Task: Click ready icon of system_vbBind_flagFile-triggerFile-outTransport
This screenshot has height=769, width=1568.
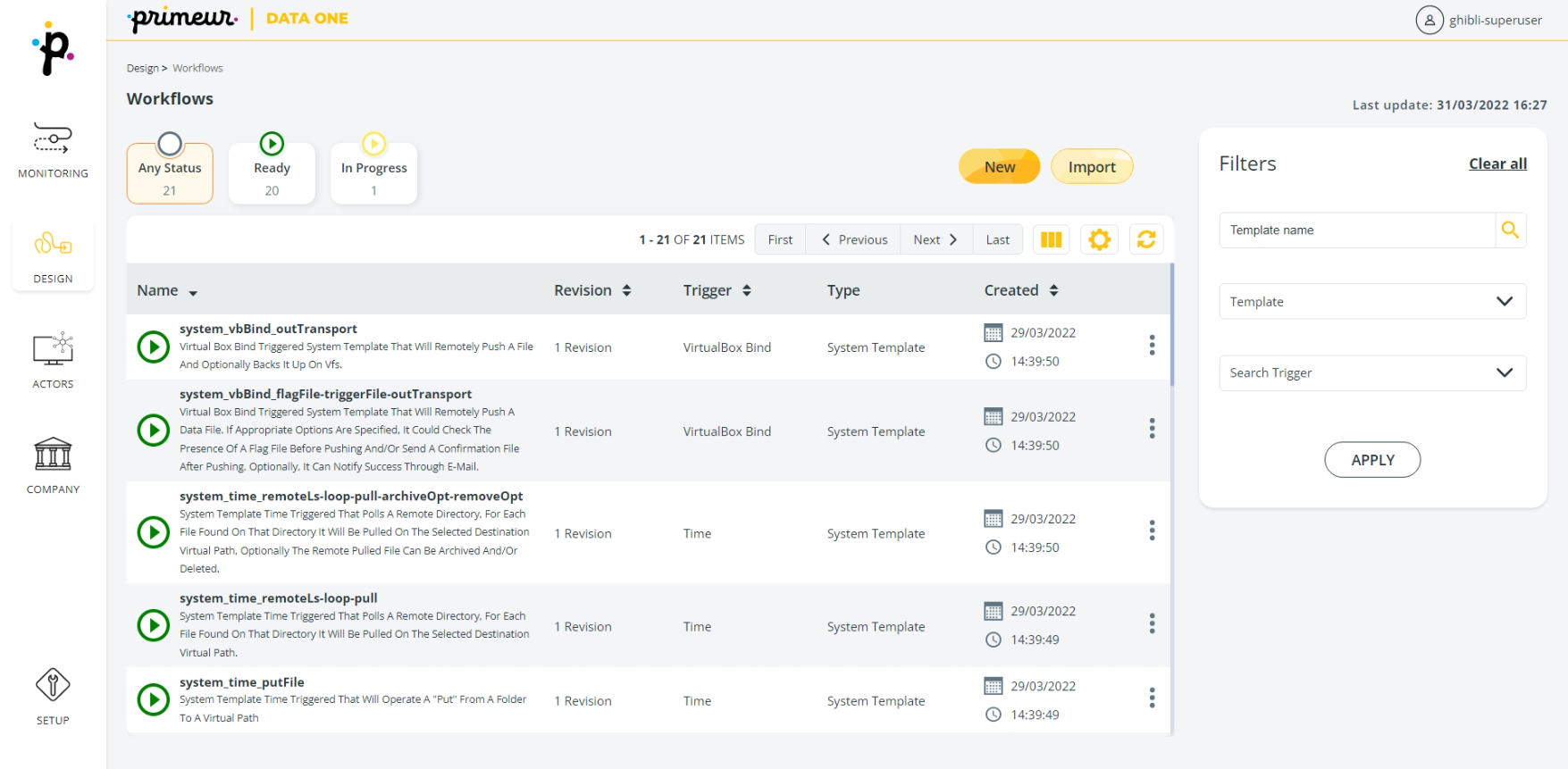Action: (154, 430)
